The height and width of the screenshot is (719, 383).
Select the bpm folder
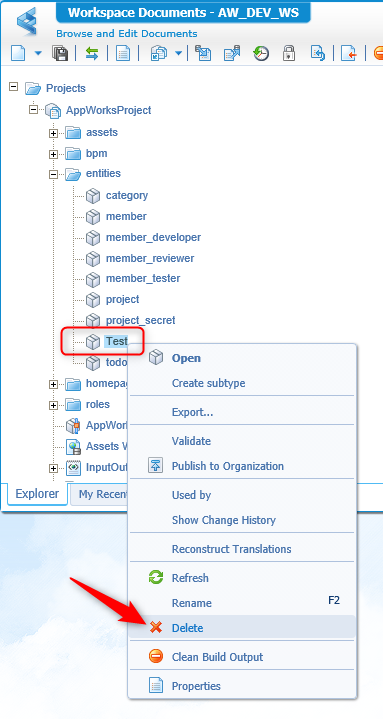click(x=97, y=153)
